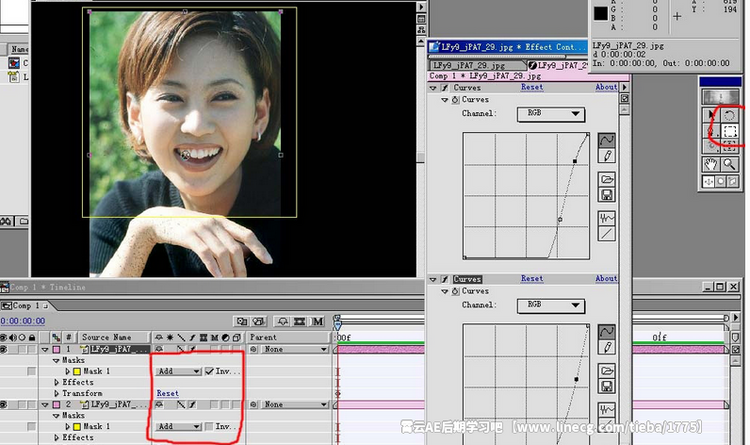This screenshot has width=750, height=445.
Task: Open curve file button in upper Curves
Action: (x=607, y=179)
